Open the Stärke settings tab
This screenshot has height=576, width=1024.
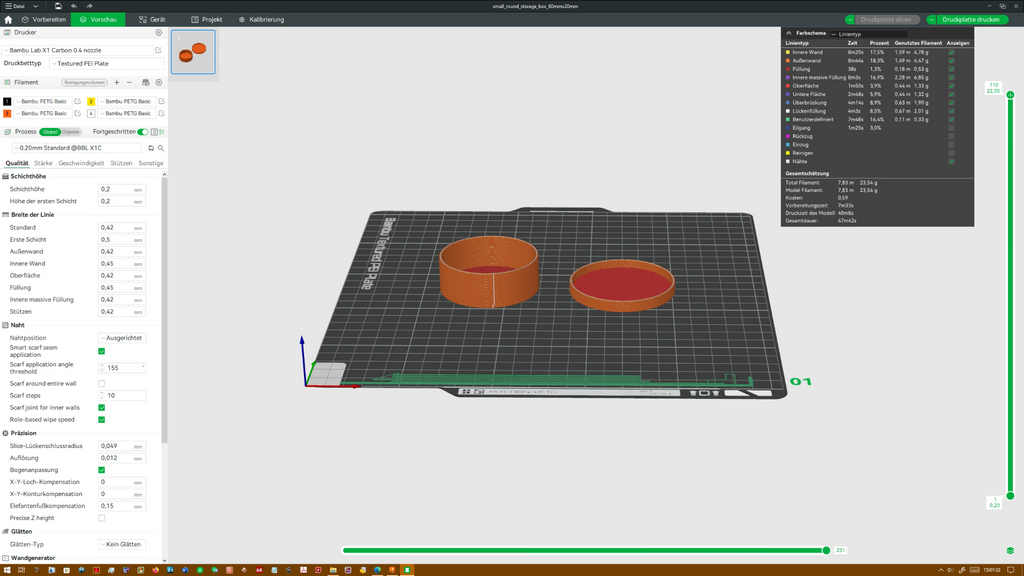click(43, 163)
